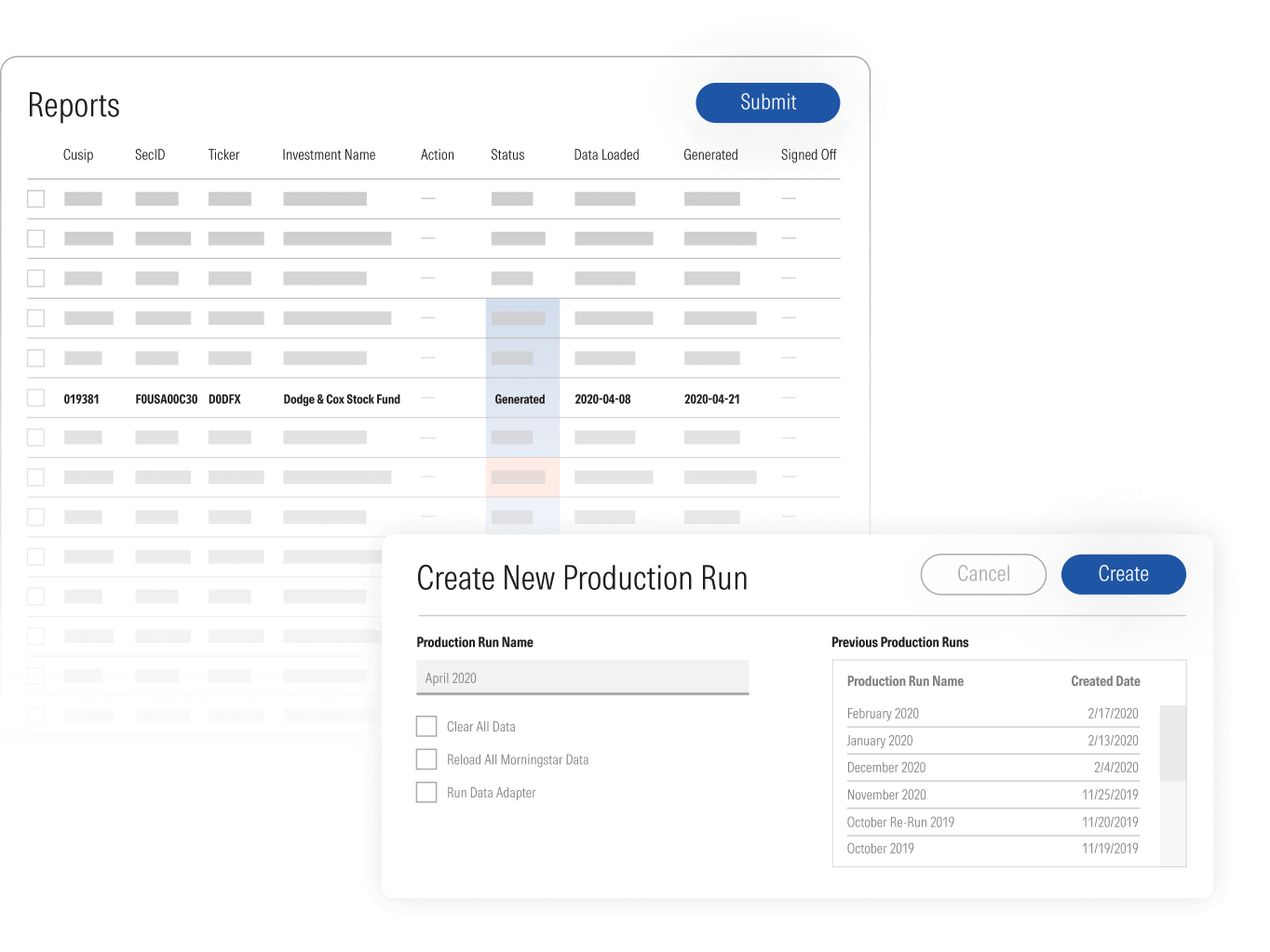This screenshot has height=952, width=1270.
Task: Click the Submit button in Reports
Action: [x=767, y=102]
